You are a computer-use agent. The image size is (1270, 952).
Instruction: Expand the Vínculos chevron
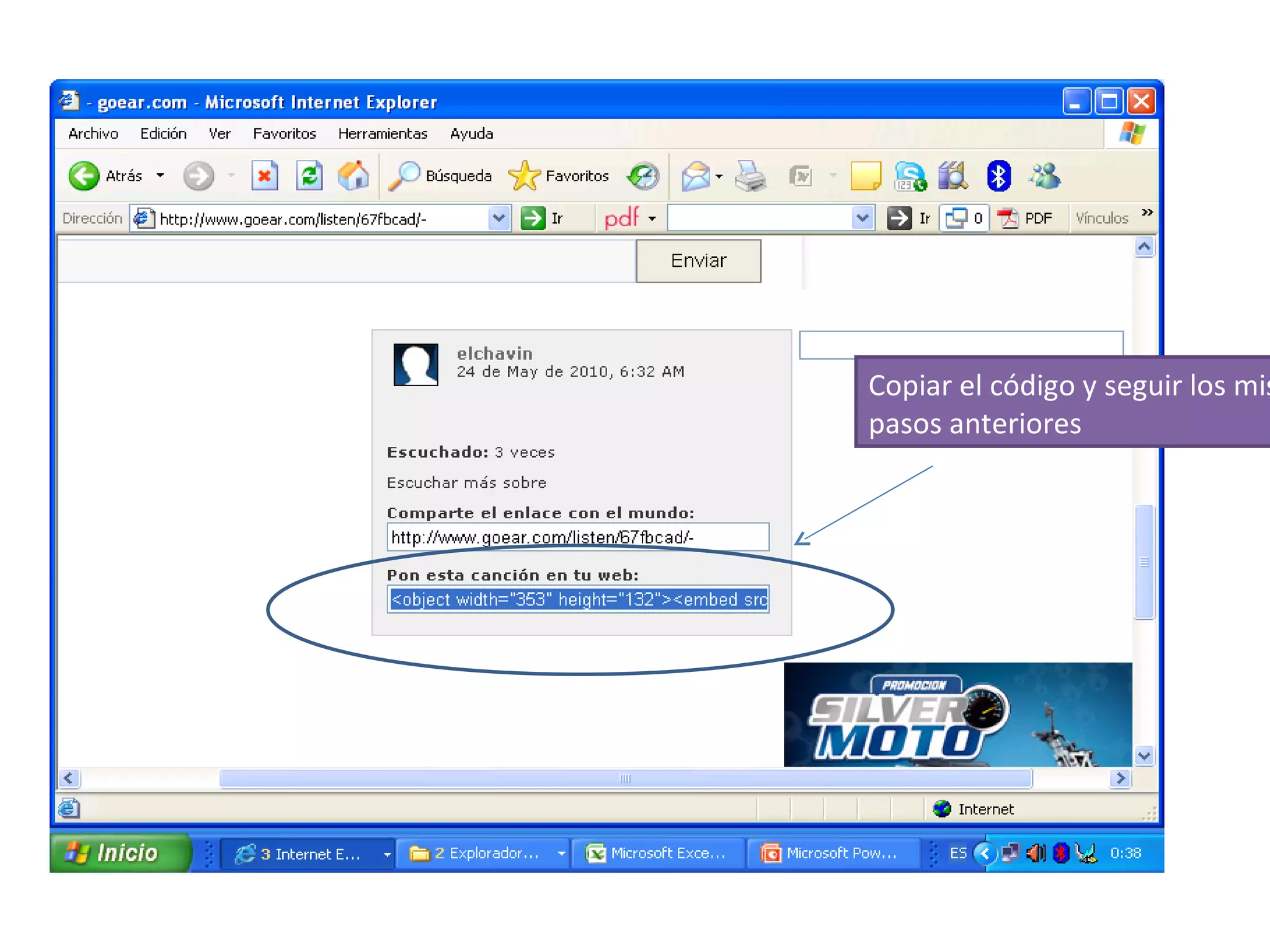tap(1147, 213)
